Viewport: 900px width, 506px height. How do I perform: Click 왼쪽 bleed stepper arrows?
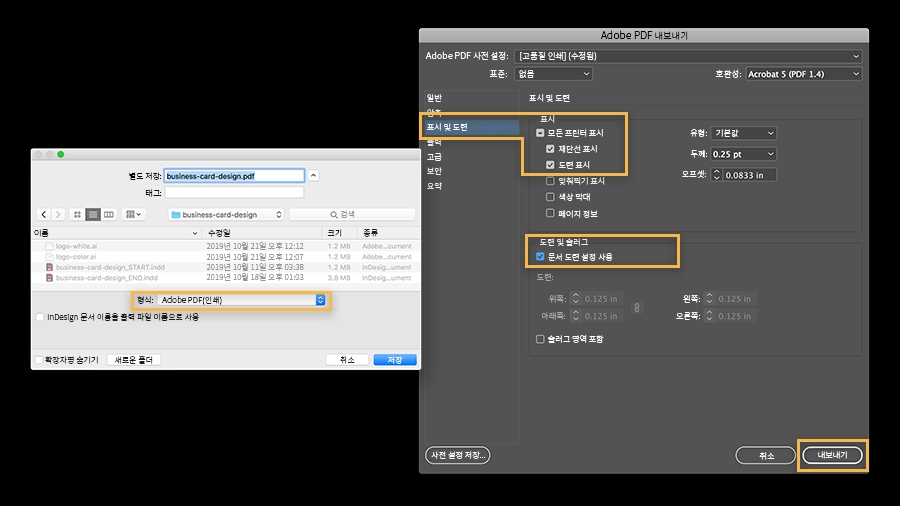[x=709, y=299]
